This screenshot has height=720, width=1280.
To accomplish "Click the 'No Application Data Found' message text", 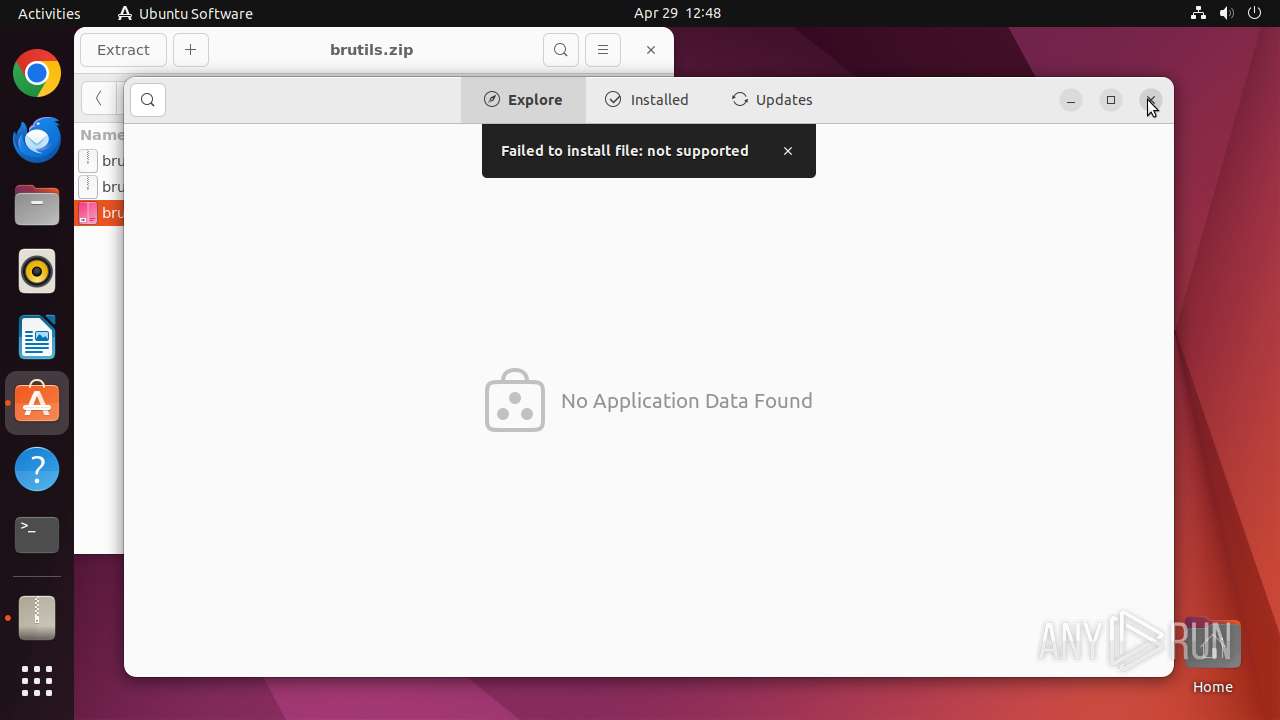I will pos(687,401).
